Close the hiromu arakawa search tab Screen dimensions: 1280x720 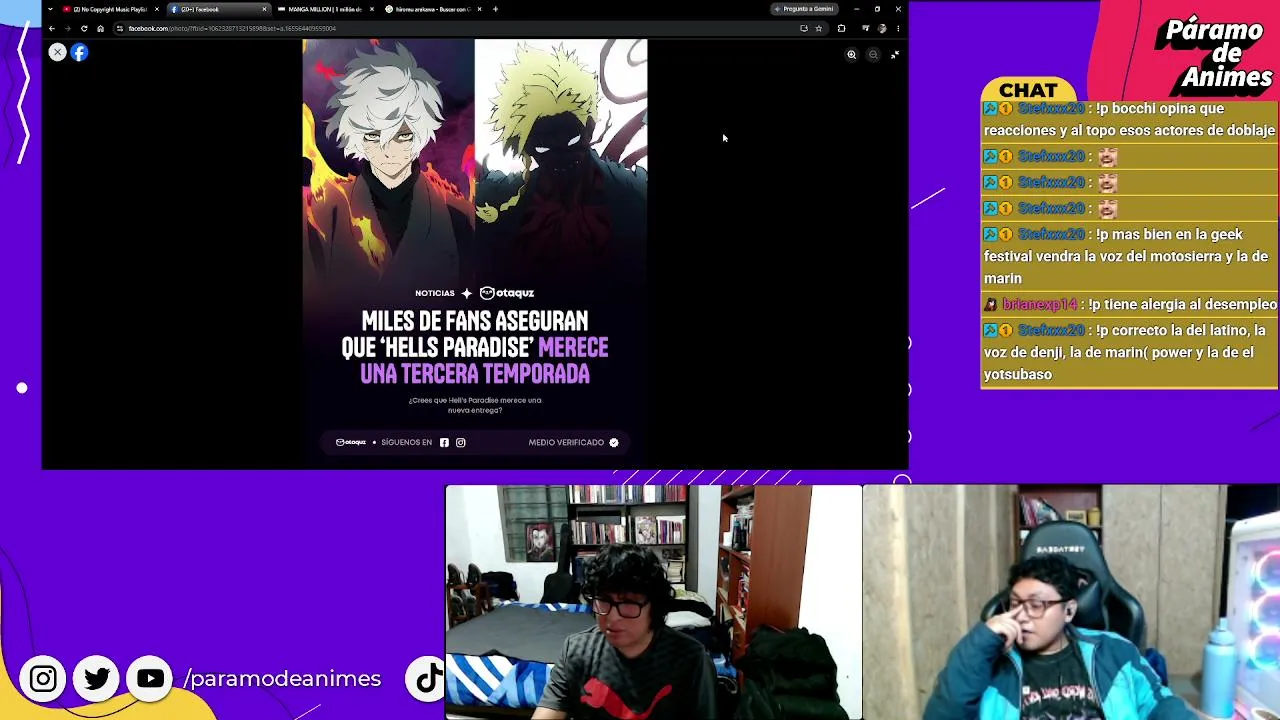click(x=480, y=9)
